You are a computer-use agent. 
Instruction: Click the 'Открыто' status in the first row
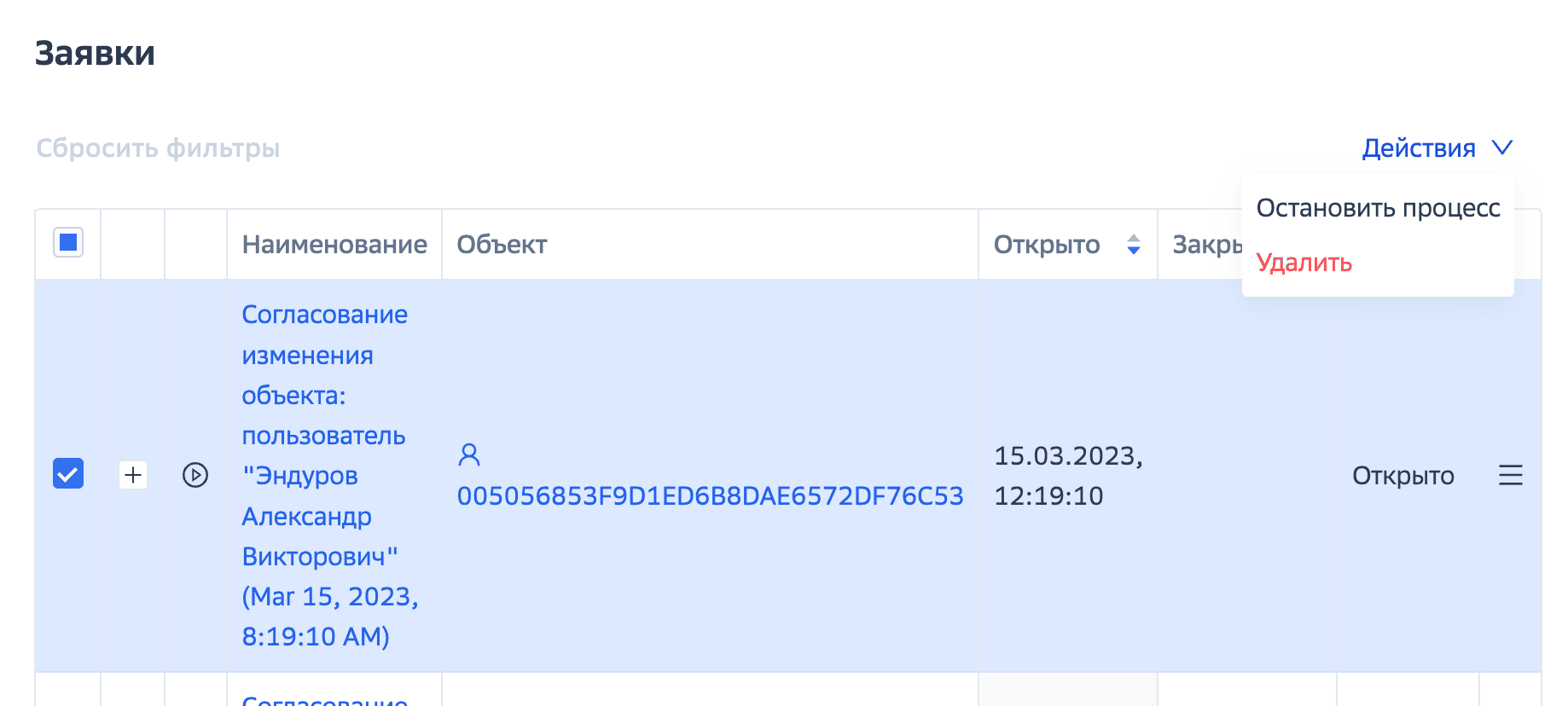(x=1402, y=476)
